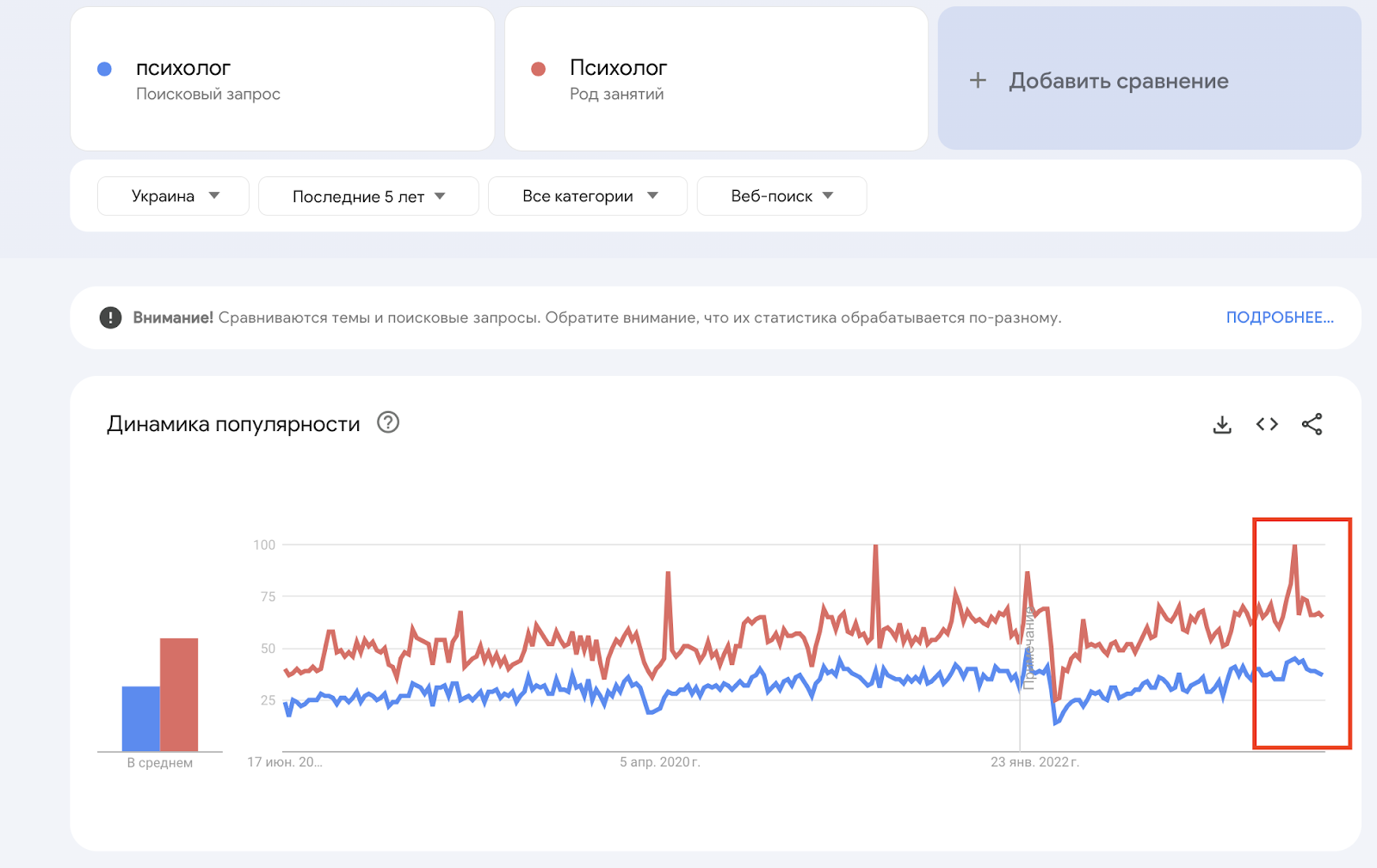The width and height of the screenshot is (1377, 868).
Task: Edit the психолог Поисковый запрос term card
Action: pyautogui.click(x=282, y=78)
